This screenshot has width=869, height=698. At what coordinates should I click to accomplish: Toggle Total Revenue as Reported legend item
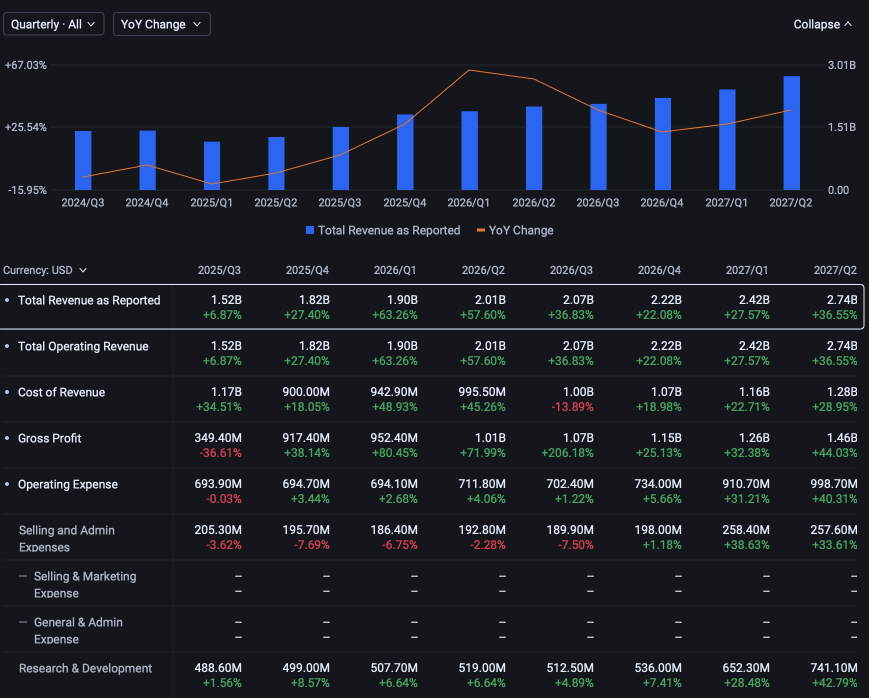tap(383, 230)
